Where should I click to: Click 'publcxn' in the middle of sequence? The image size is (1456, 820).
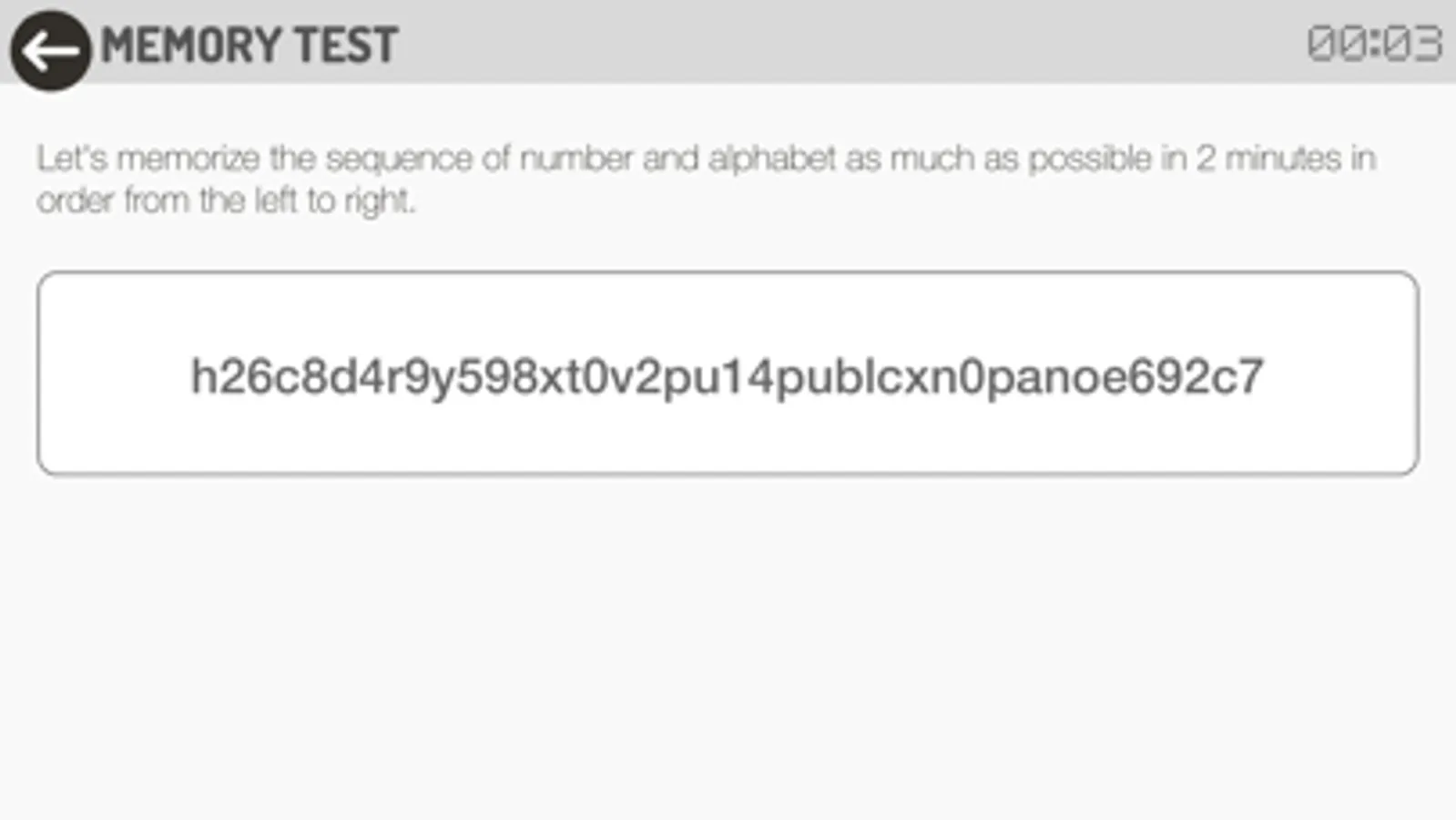pos(854,376)
